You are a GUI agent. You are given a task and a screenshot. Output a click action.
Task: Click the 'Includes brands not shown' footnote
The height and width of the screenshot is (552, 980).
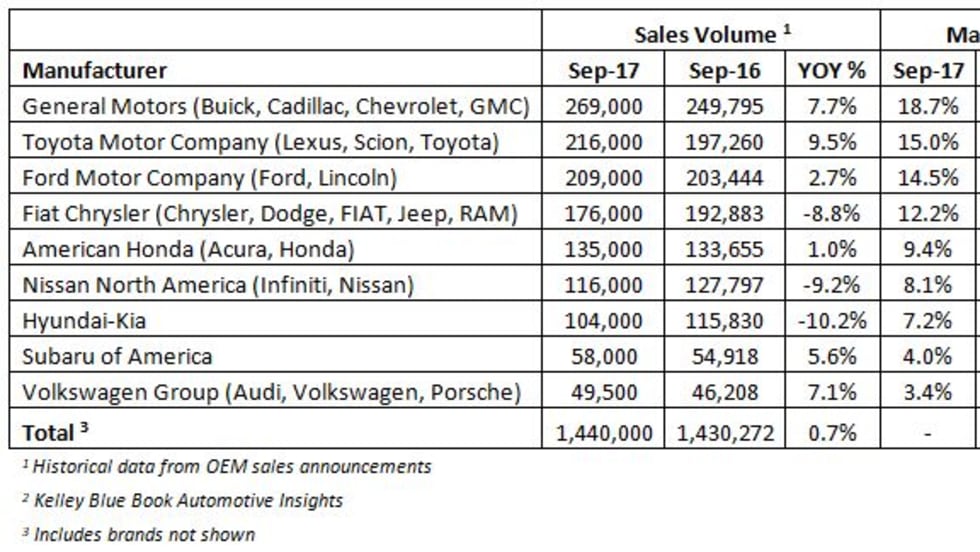pos(138,534)
